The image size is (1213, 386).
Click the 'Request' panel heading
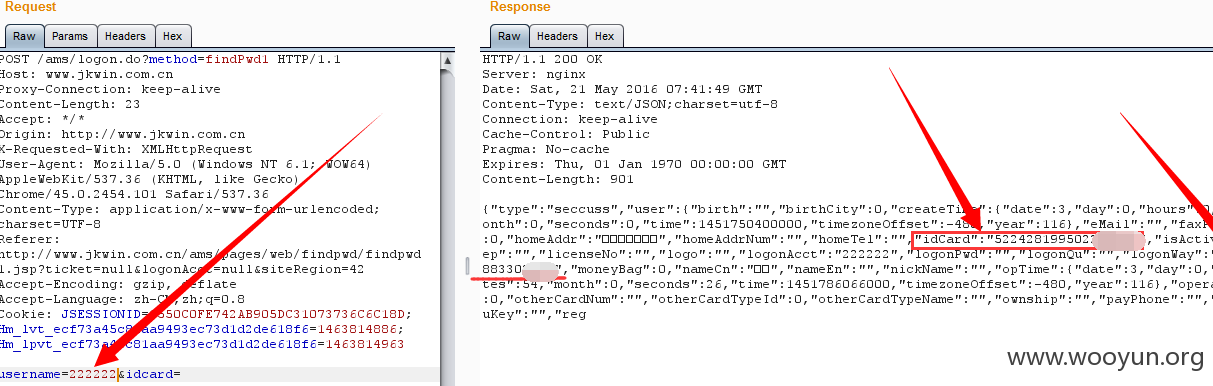(x=31, y=8)
